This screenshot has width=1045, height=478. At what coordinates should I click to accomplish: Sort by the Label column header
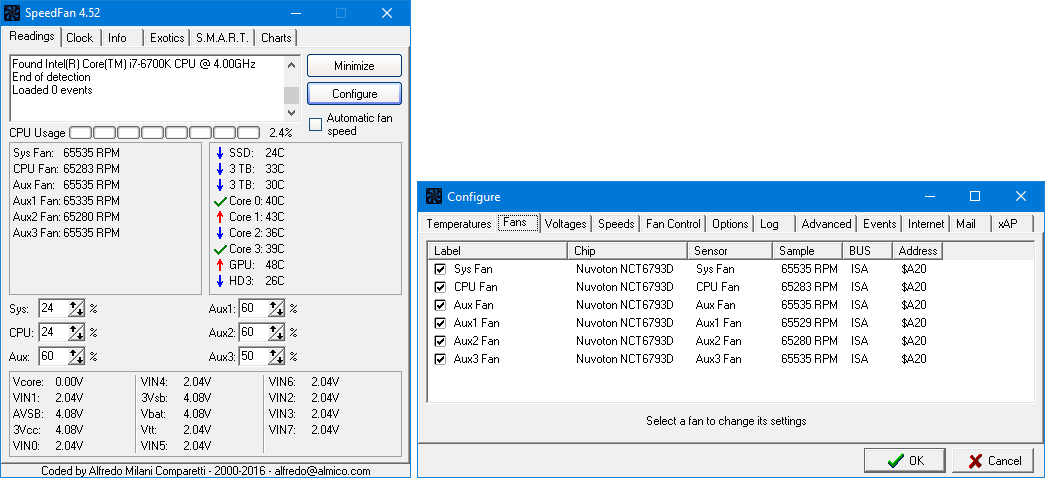(497, 251)
